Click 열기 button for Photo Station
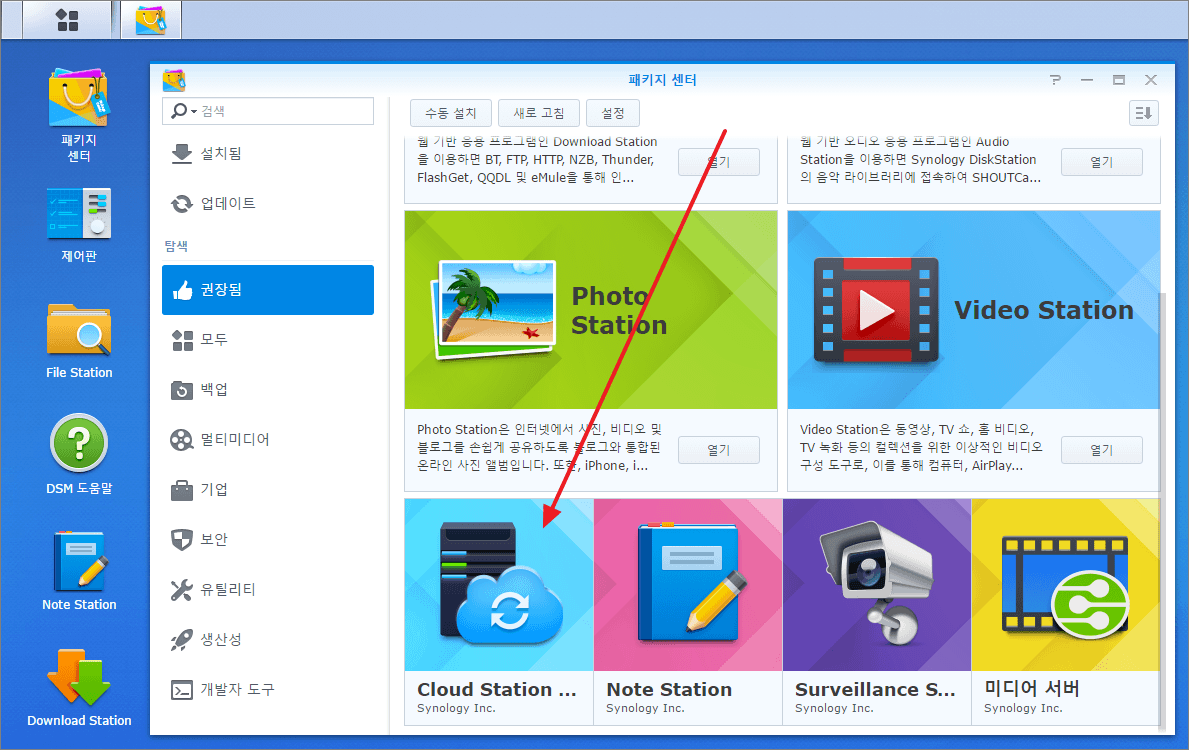This screenshot has width=1189, height=750. pyautogui.click(x=718, y=450)
